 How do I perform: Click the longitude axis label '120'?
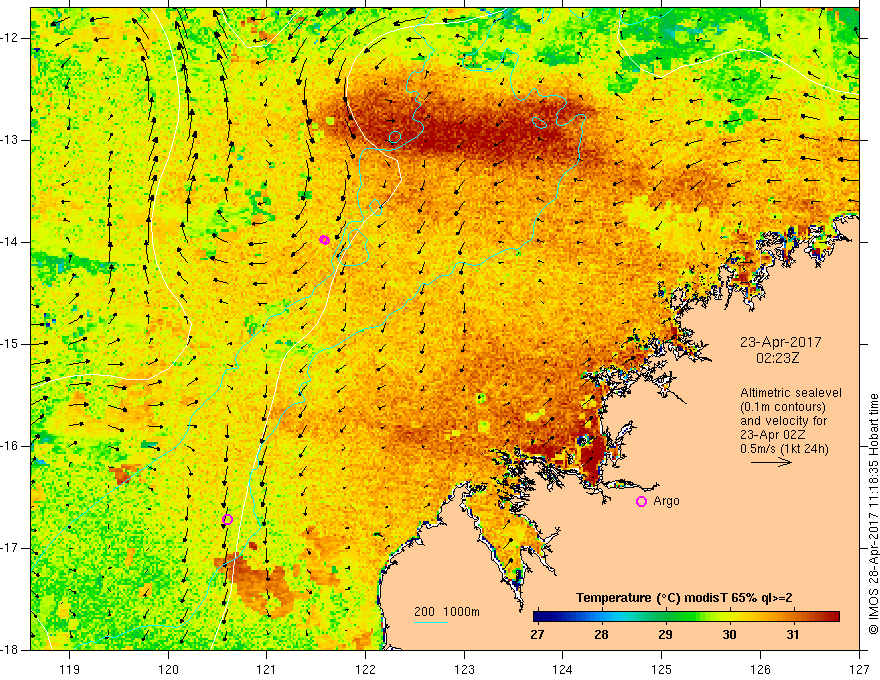[x=168, y=669]
